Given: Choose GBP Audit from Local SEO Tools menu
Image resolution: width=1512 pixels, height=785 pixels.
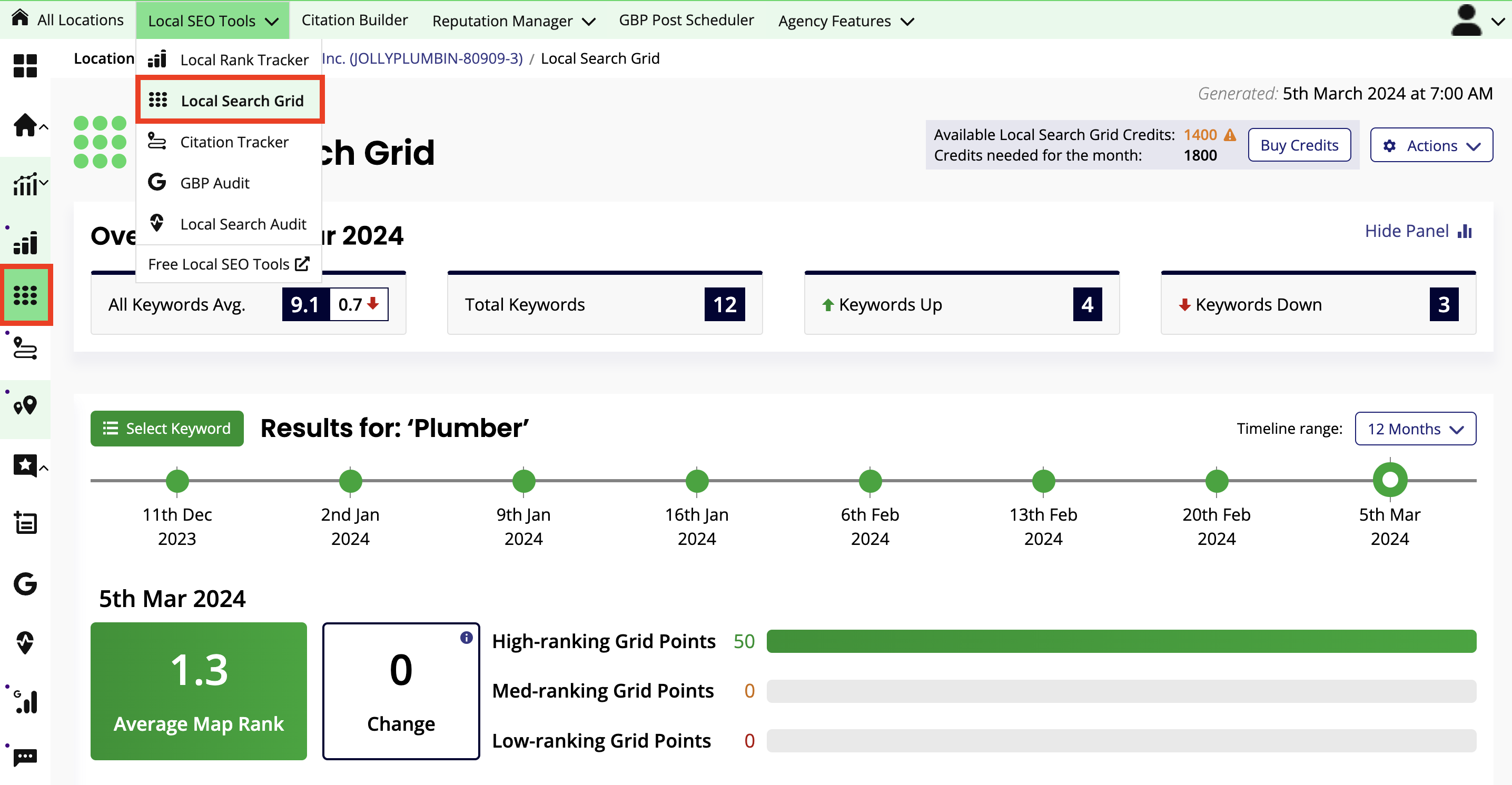Looking at the screenshot, I should point(215,183).
